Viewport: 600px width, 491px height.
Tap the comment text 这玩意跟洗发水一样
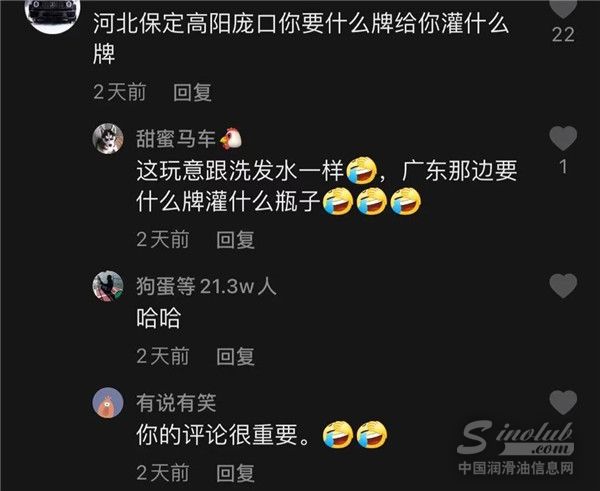tap(240, 171)
